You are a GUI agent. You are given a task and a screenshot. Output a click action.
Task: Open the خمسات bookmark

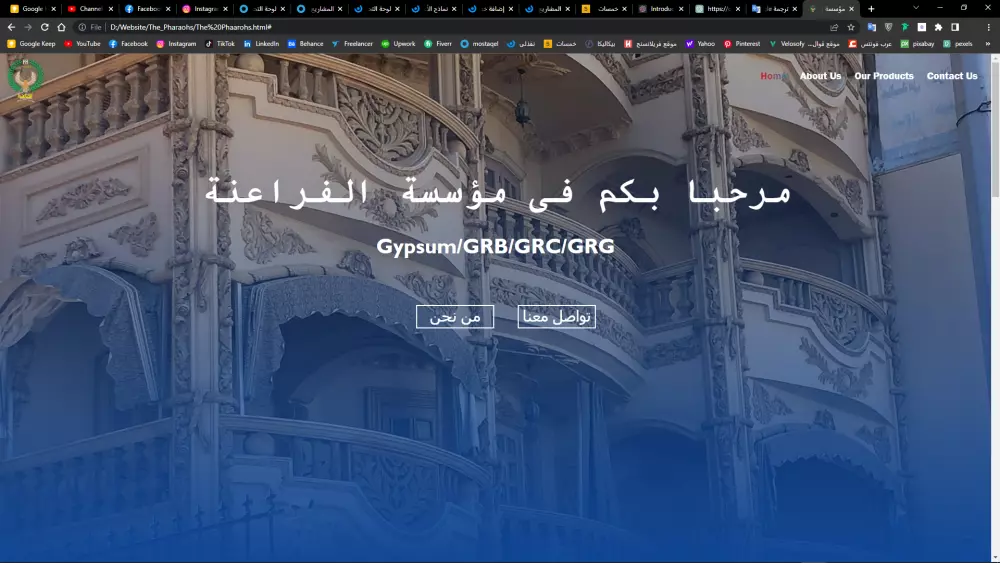pyautogui.click(x=560, y=44)
